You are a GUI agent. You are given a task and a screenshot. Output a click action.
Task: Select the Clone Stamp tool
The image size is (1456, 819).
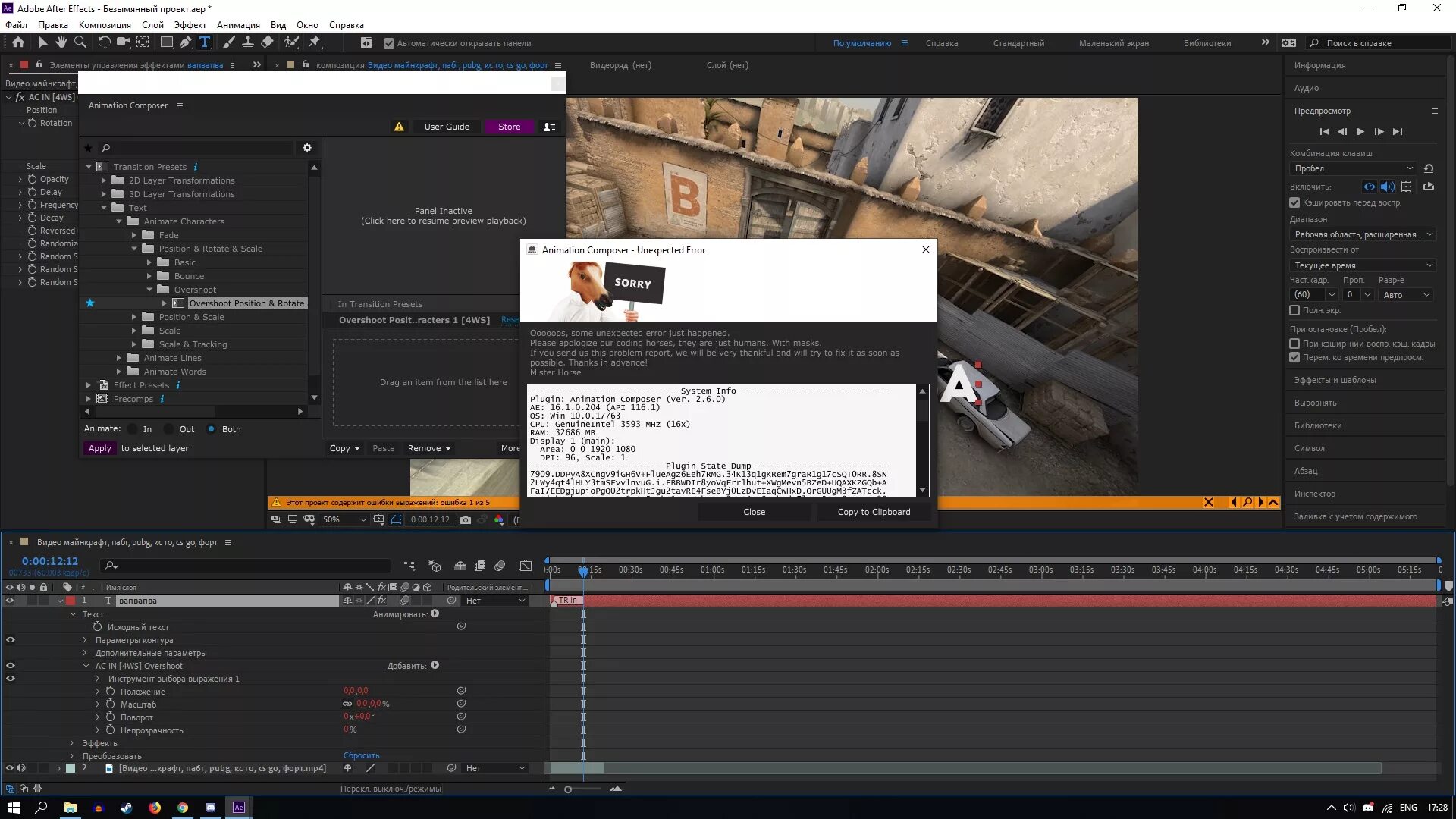247,42
